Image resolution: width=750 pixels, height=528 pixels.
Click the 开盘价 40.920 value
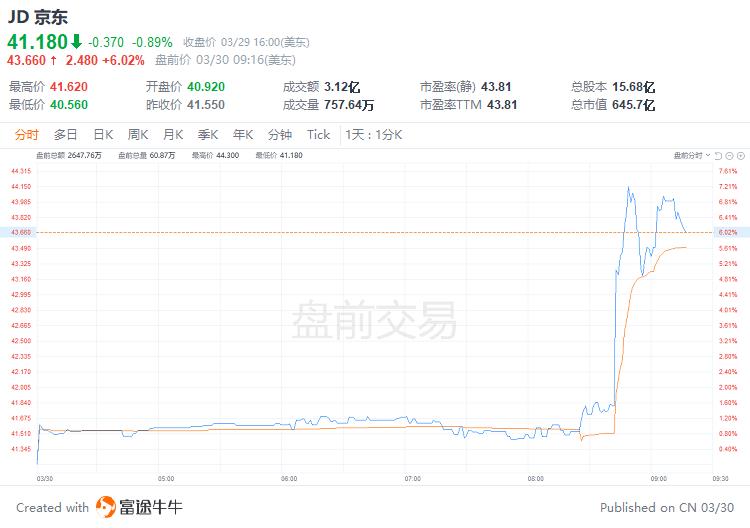pos(206,87)
